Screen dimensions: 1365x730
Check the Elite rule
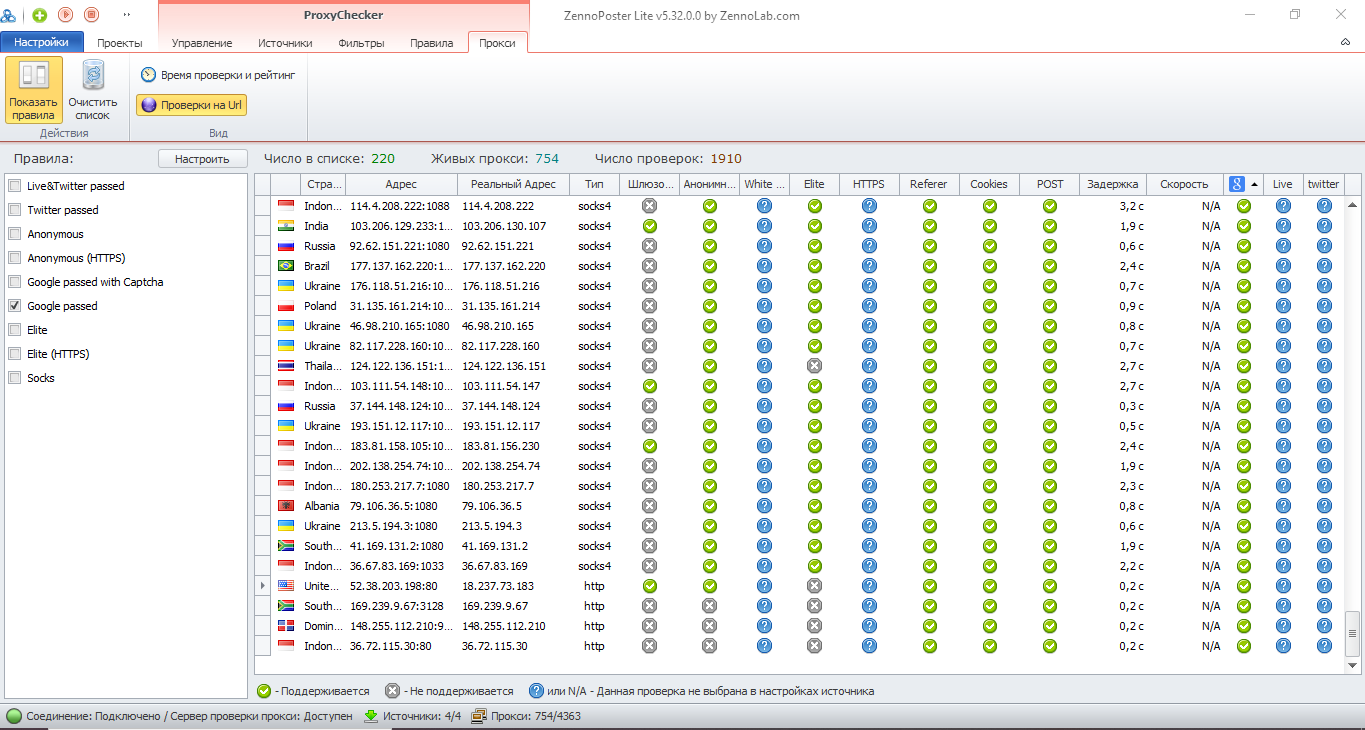click(15, 330)
